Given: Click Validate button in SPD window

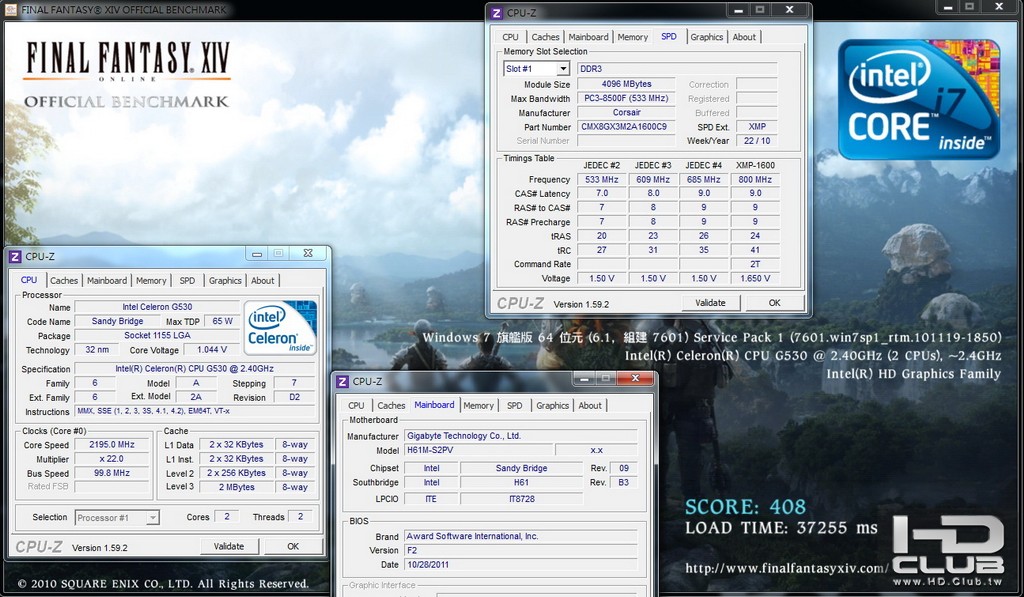Looking at the screenshot, I should (x=710, y=303).
